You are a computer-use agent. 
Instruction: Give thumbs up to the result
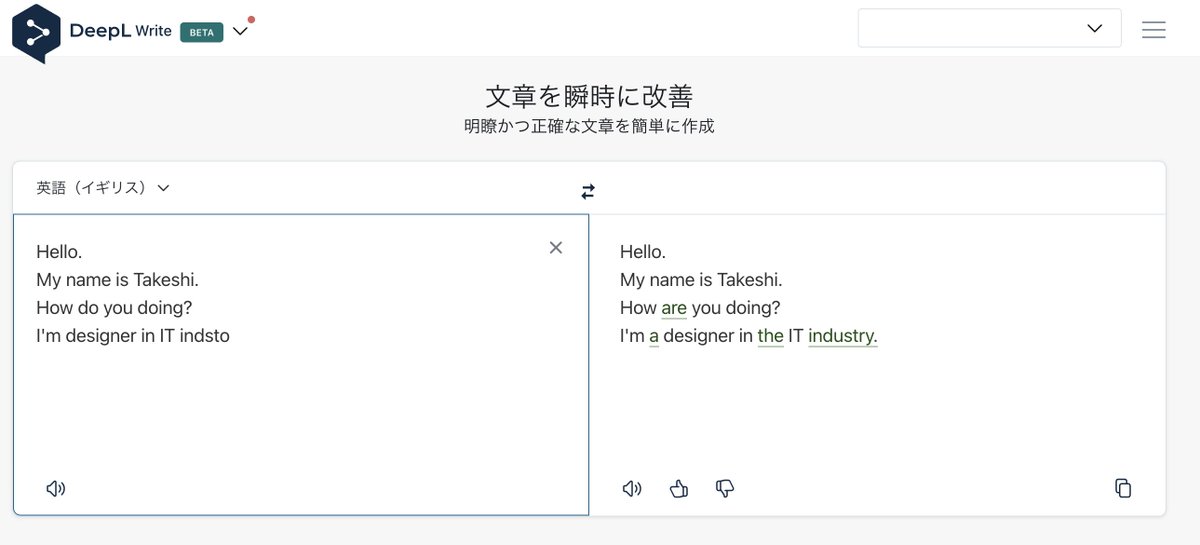point(679,489)
